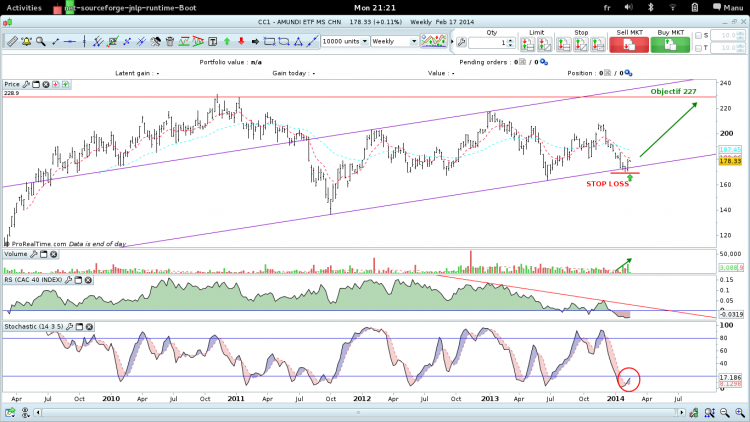Open the Manu user menu
Viewport: 750px width, 422px height.
[728, 8]
